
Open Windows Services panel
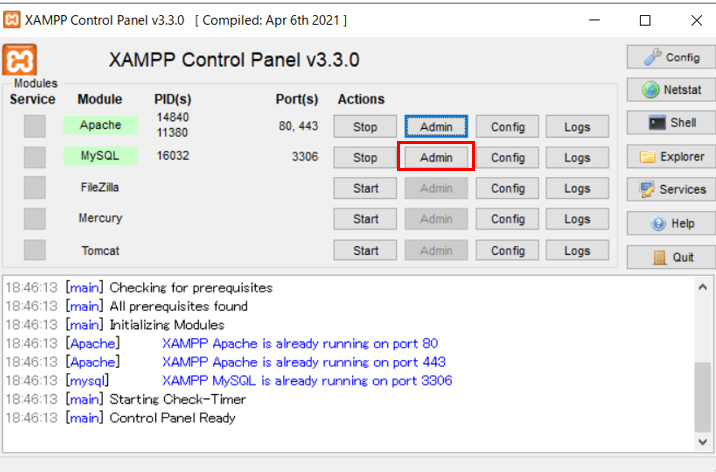pyautogui.click(x=670, y=189)
